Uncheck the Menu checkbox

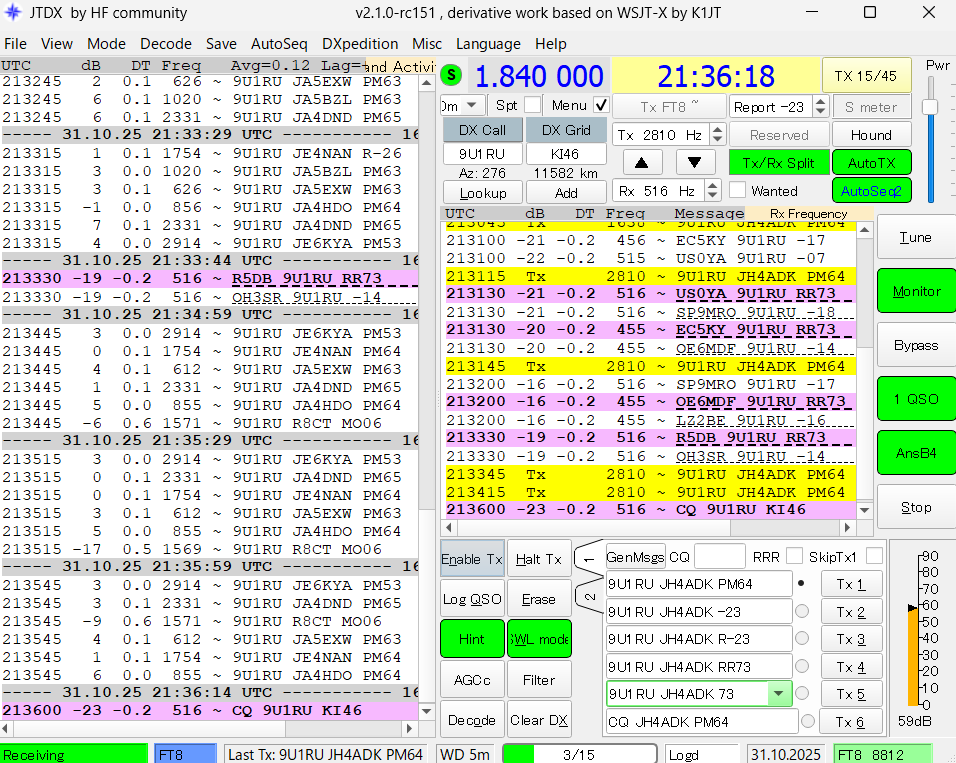(x=601, y=105)
